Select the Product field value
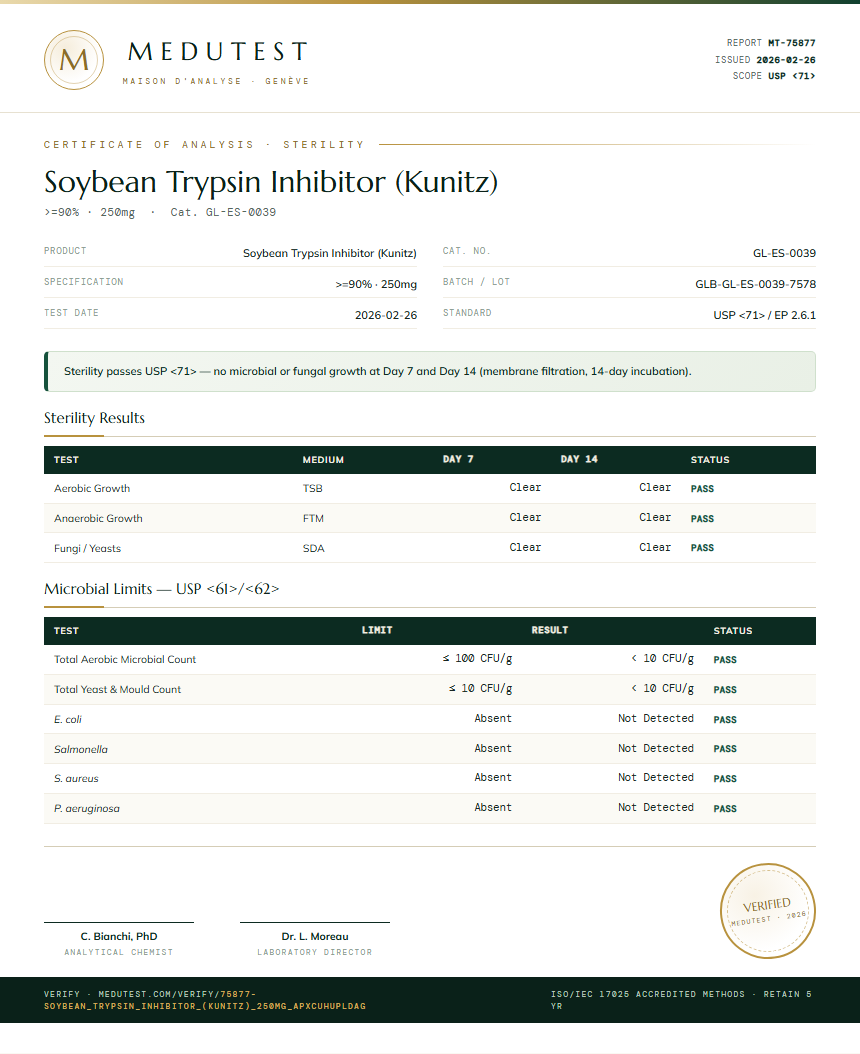860x1054 pixels. pyautogui.click(x=329, y=253)
